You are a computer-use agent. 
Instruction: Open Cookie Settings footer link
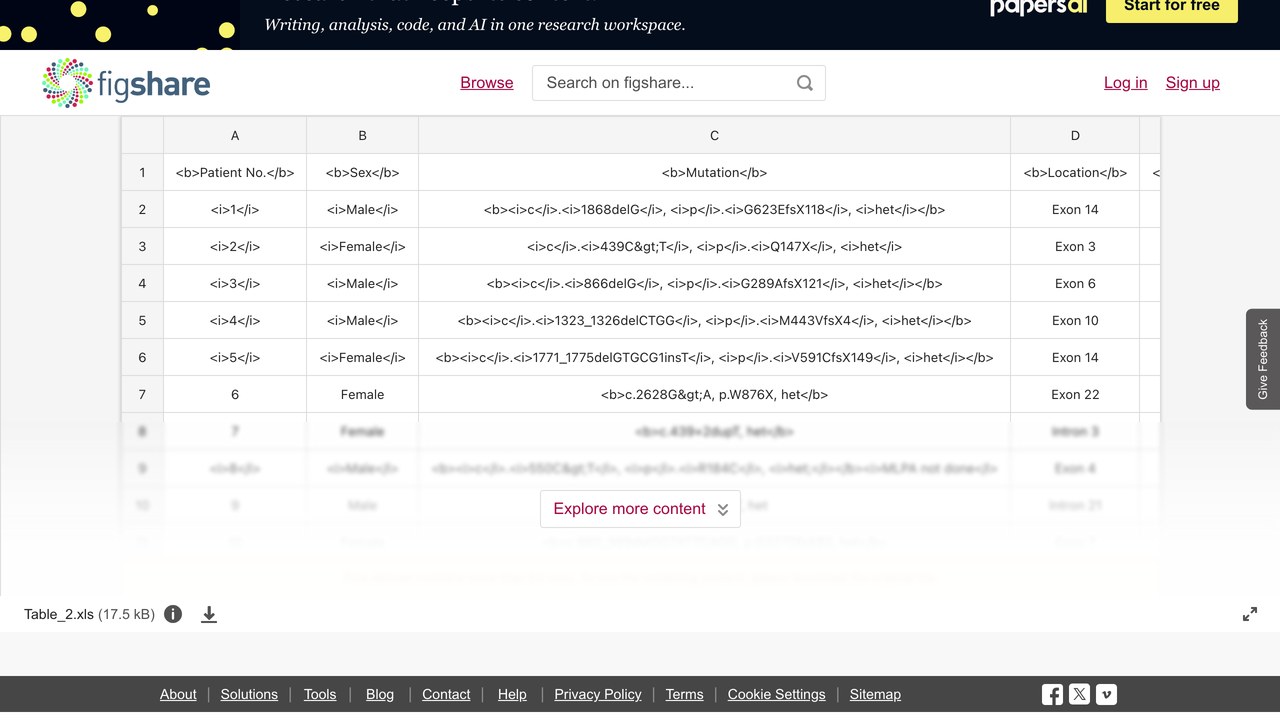pos(777,694)
